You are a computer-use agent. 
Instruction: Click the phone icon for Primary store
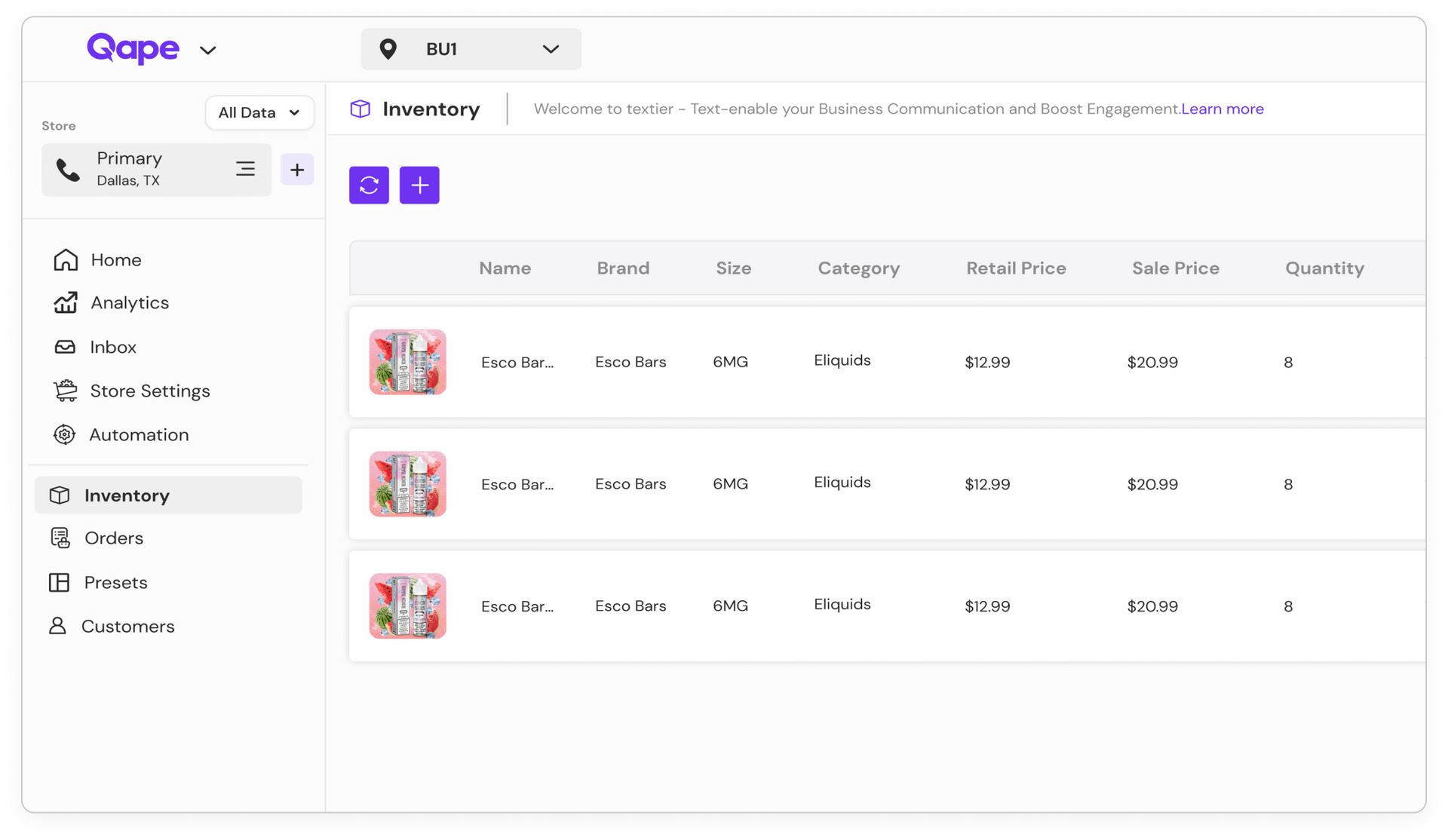coord(68,170)
